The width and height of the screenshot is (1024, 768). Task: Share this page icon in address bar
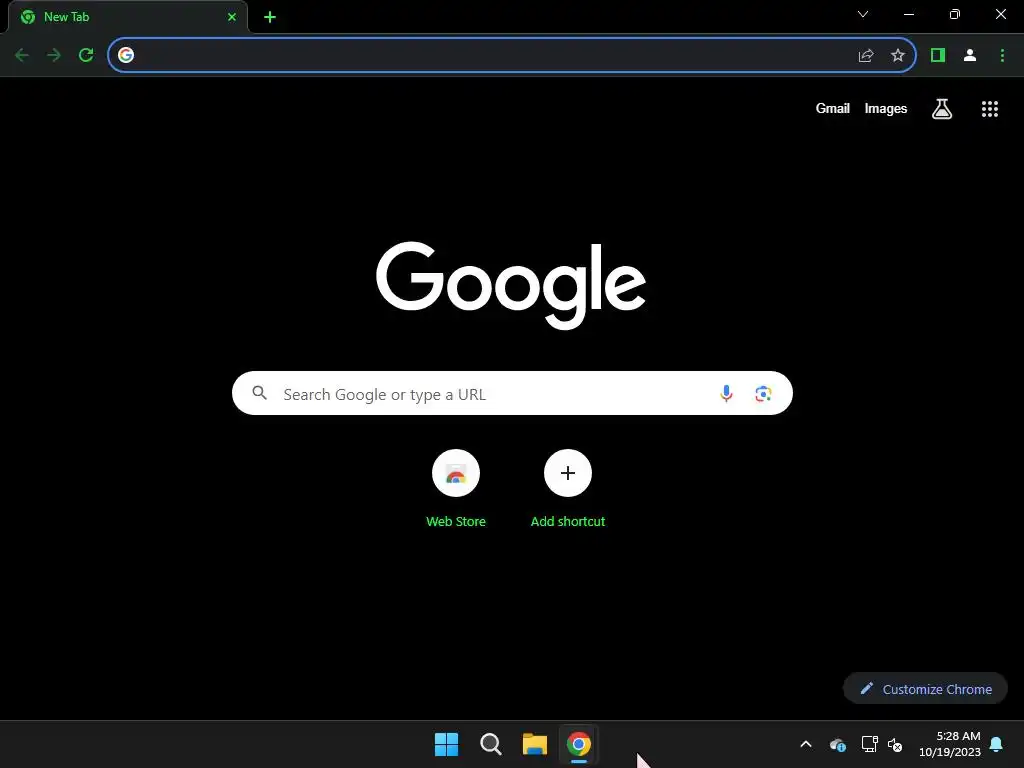[866, 56]
